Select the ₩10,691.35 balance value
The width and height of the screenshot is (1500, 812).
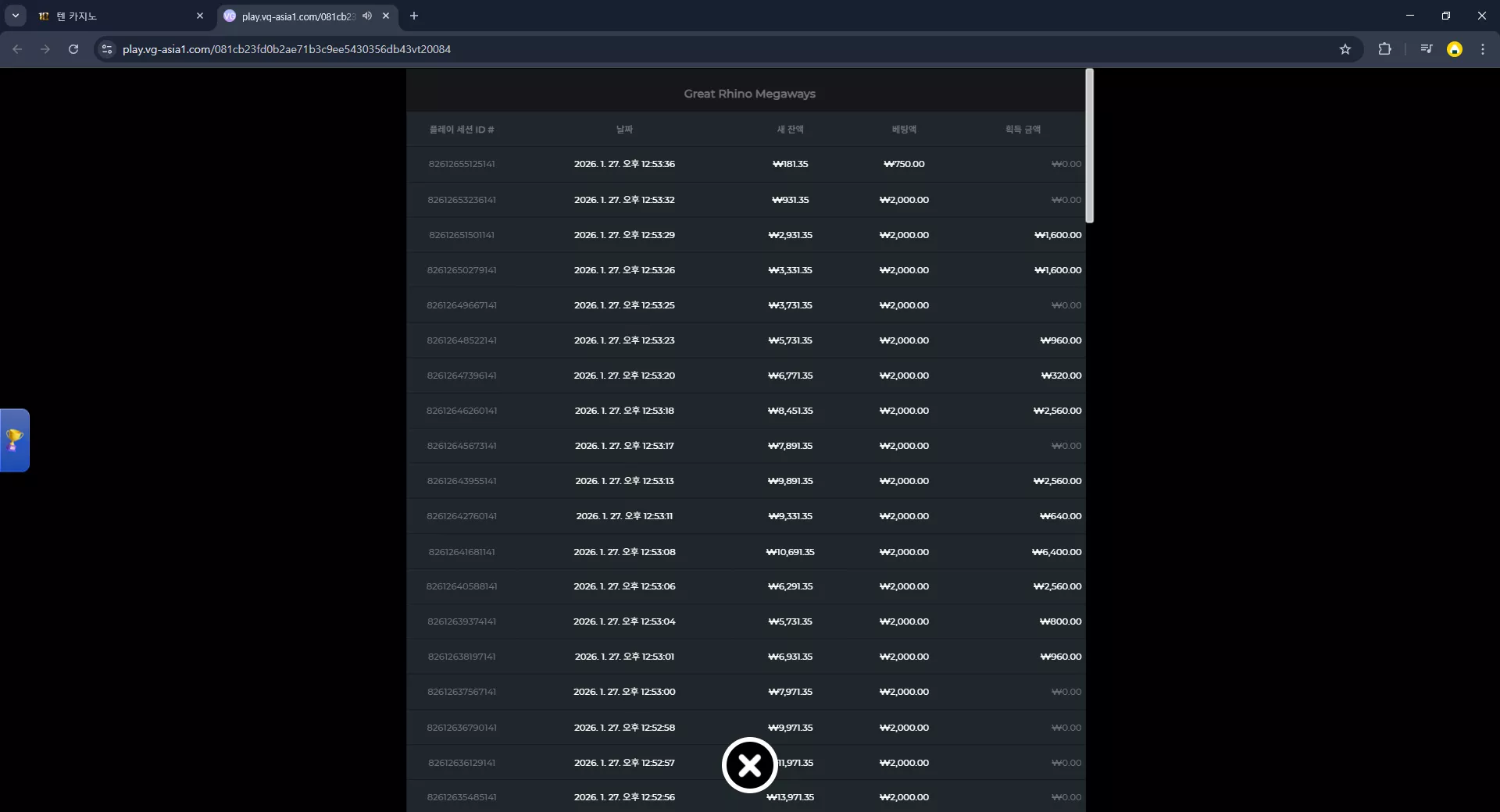[790, 552]
